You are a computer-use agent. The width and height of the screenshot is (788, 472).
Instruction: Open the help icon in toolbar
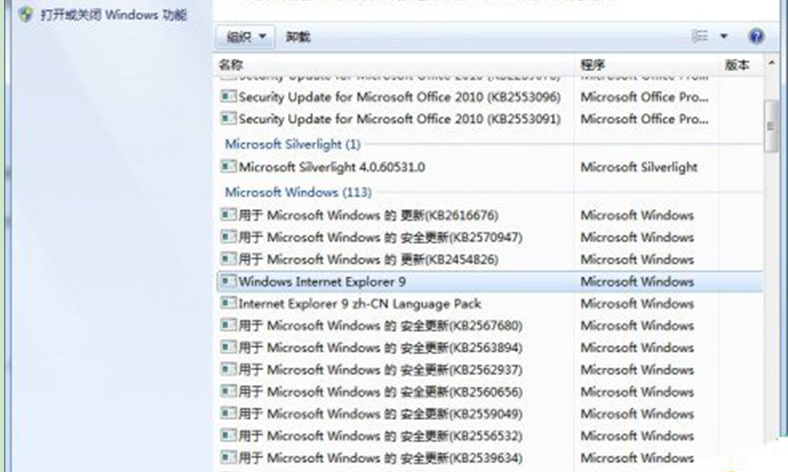click(x=756, y=36)
